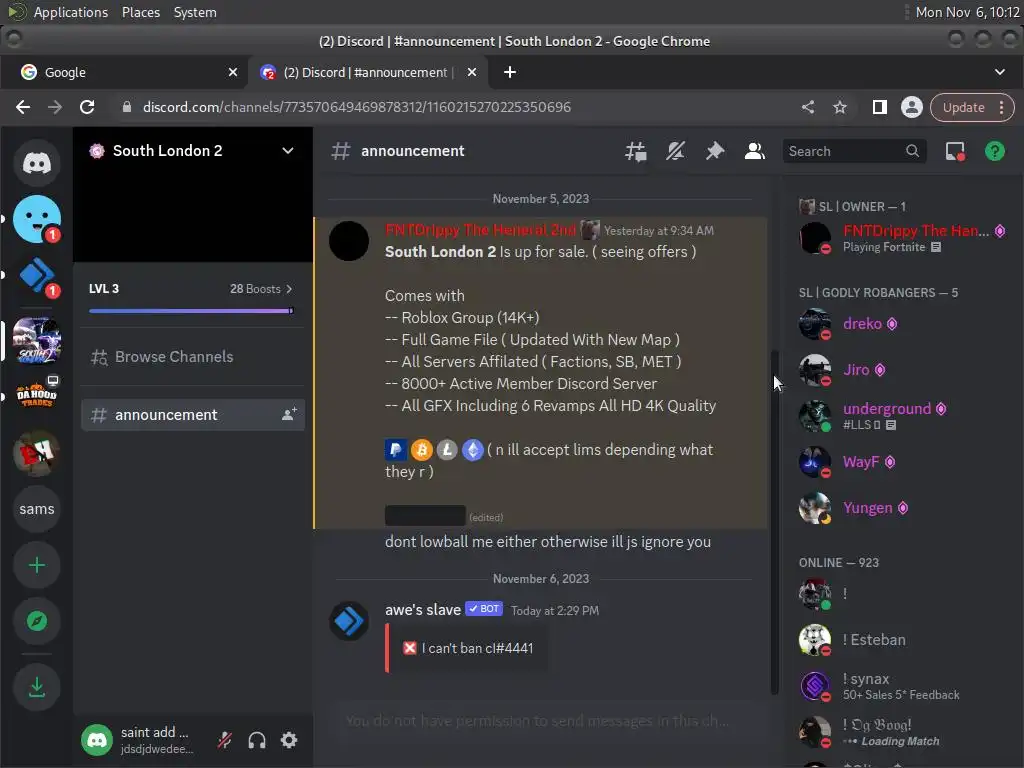This screenshot has height=768, width=1024.
Task: Open Chrome profile avatar icon
Action: [x=912, y=107]
